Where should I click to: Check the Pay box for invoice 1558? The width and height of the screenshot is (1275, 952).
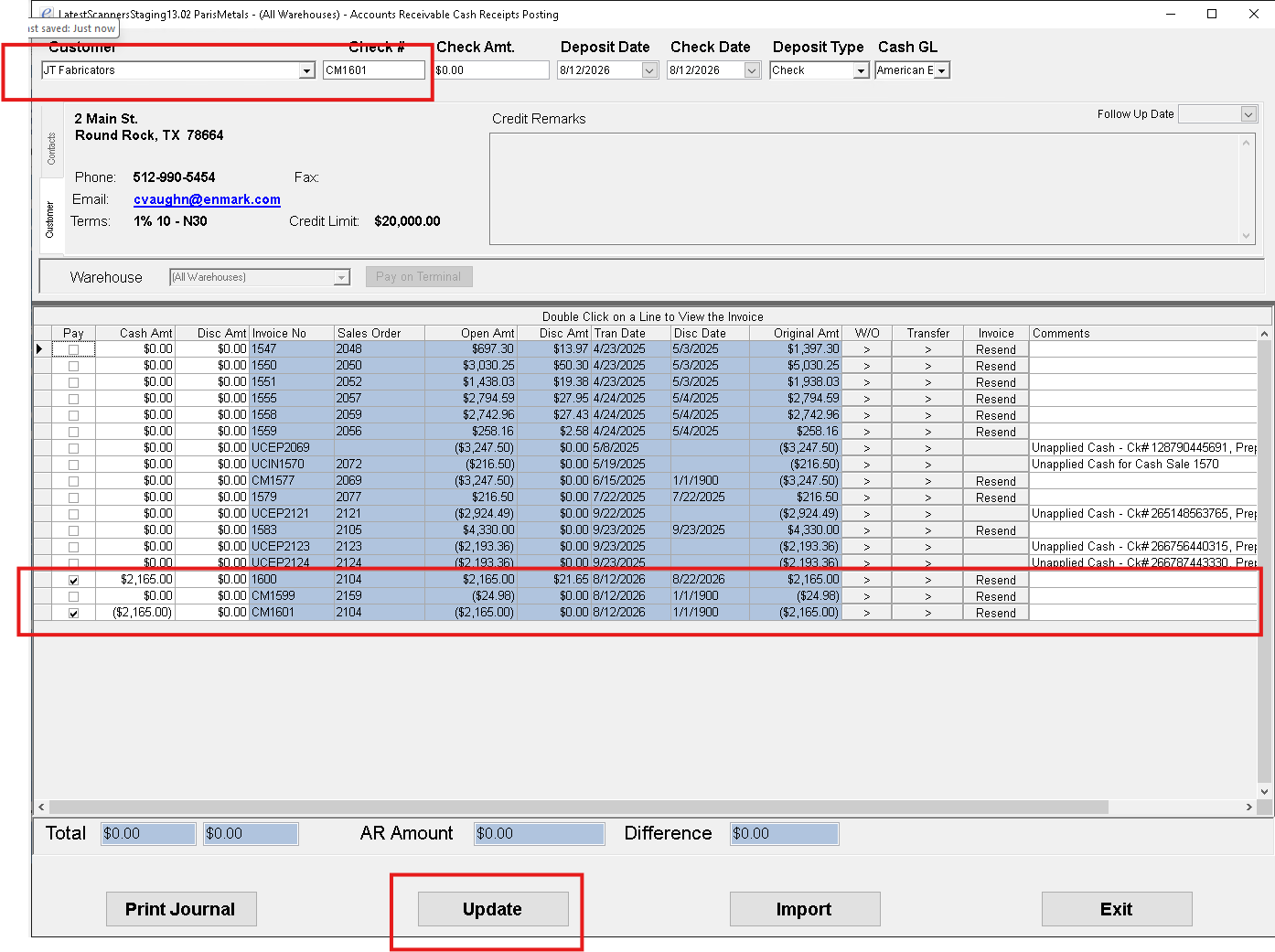tap(73, 415)
